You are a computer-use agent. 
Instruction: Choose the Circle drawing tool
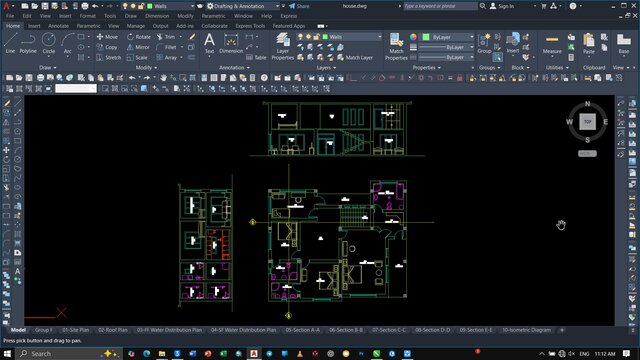(49, 43)
